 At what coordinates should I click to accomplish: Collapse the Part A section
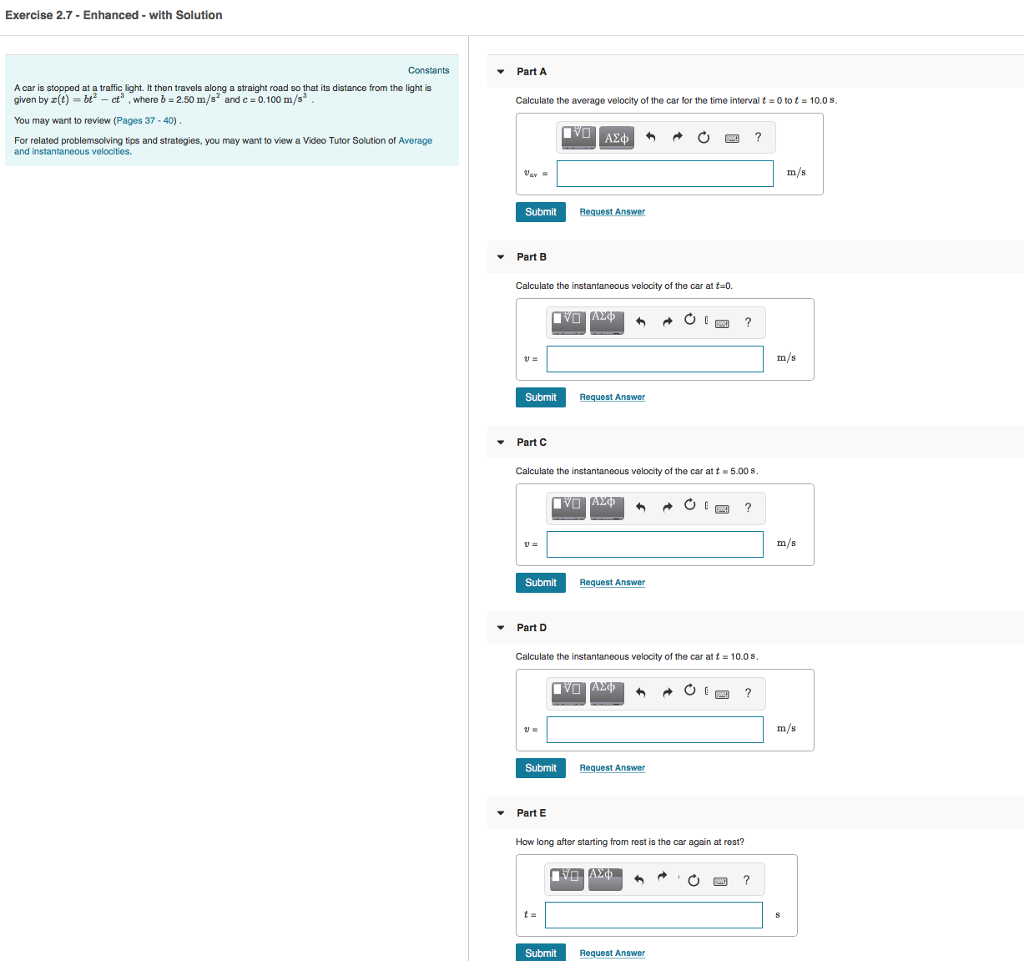click(x=500, y=71)
